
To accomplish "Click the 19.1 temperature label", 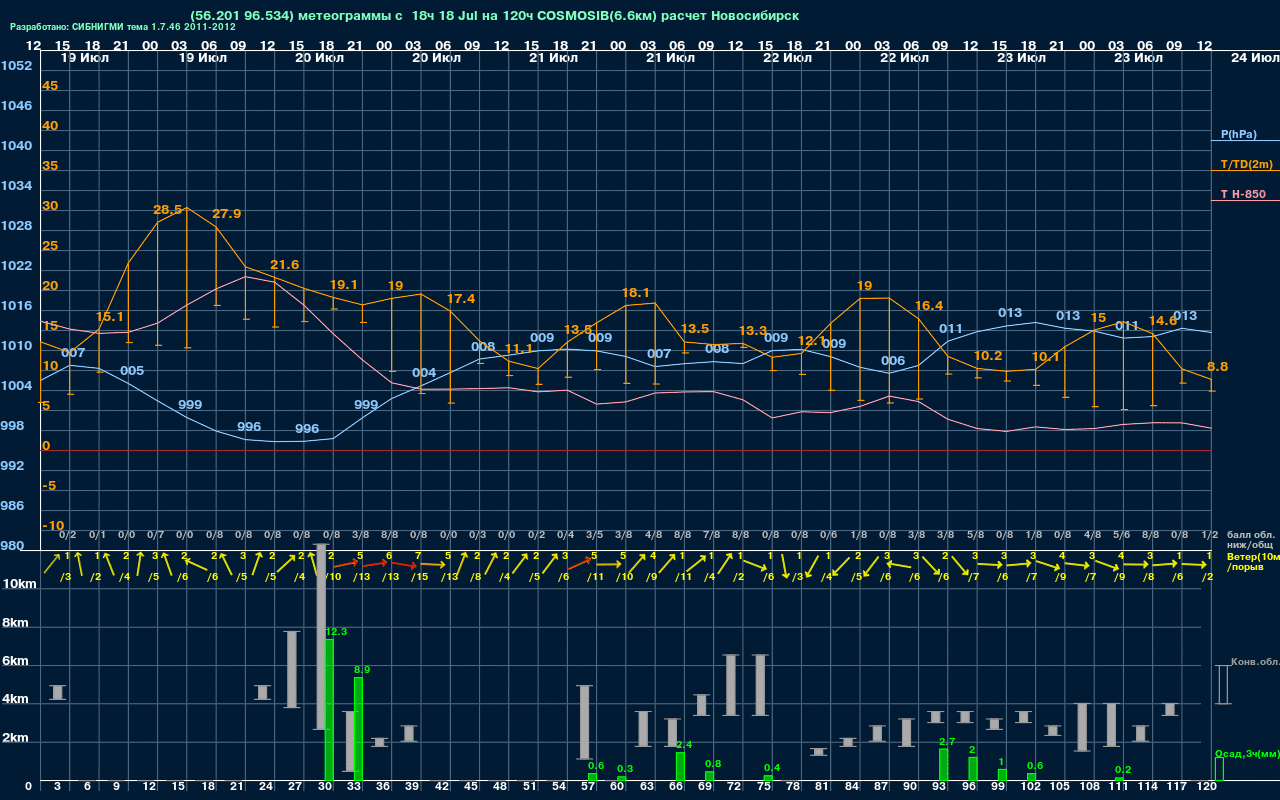I will tap(344, 285).
